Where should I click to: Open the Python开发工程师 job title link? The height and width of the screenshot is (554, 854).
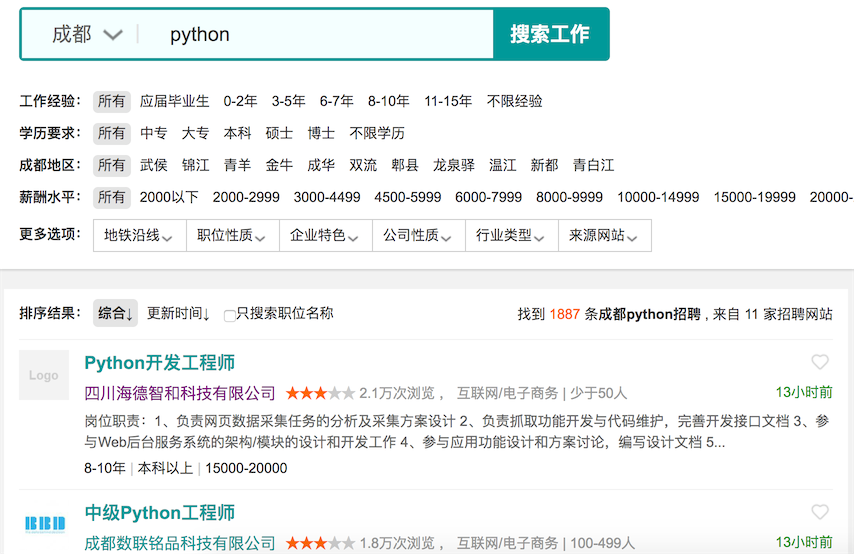(x=160, y=362)
